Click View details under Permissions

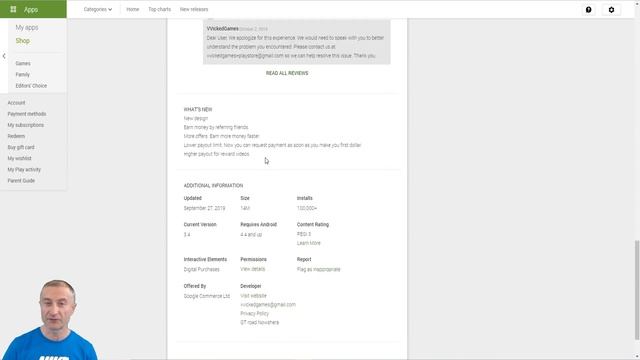tap(253, 269)
